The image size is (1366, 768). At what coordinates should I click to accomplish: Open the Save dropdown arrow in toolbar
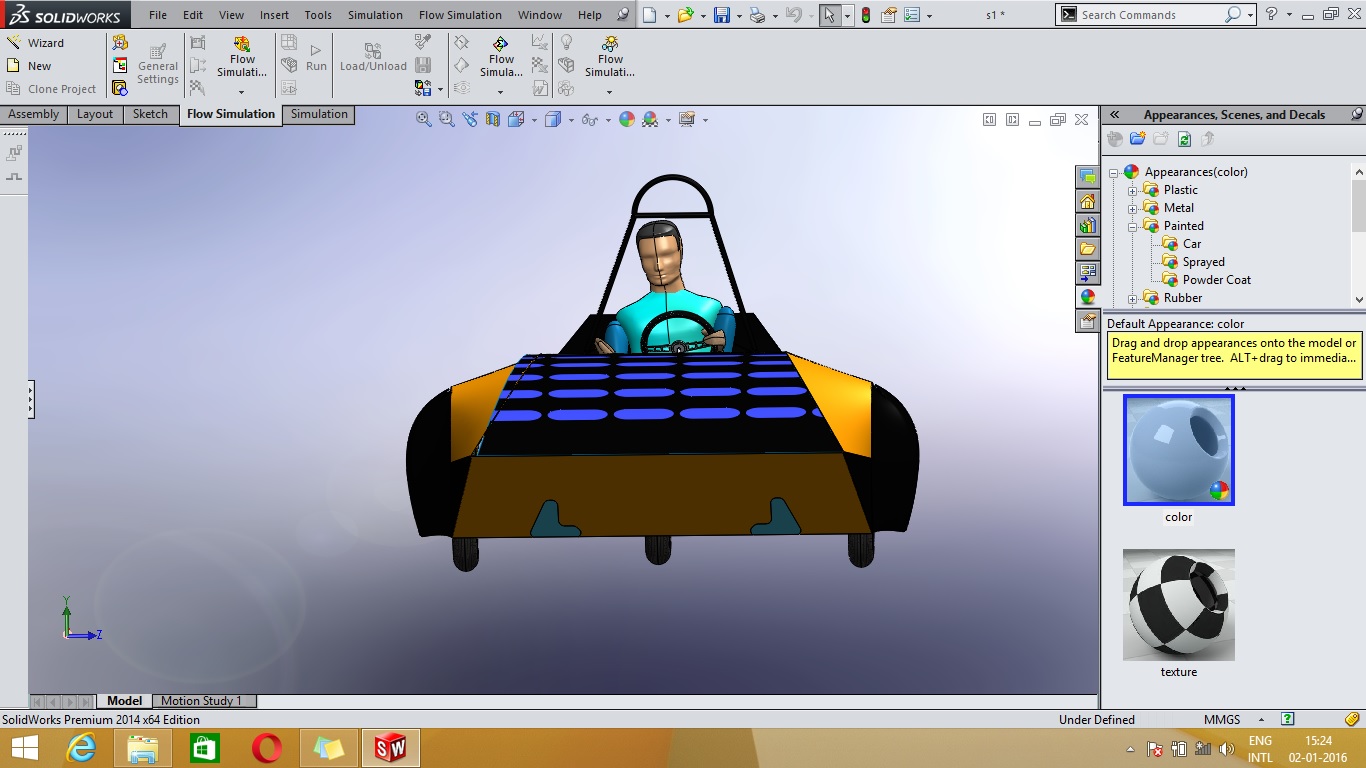739,16
